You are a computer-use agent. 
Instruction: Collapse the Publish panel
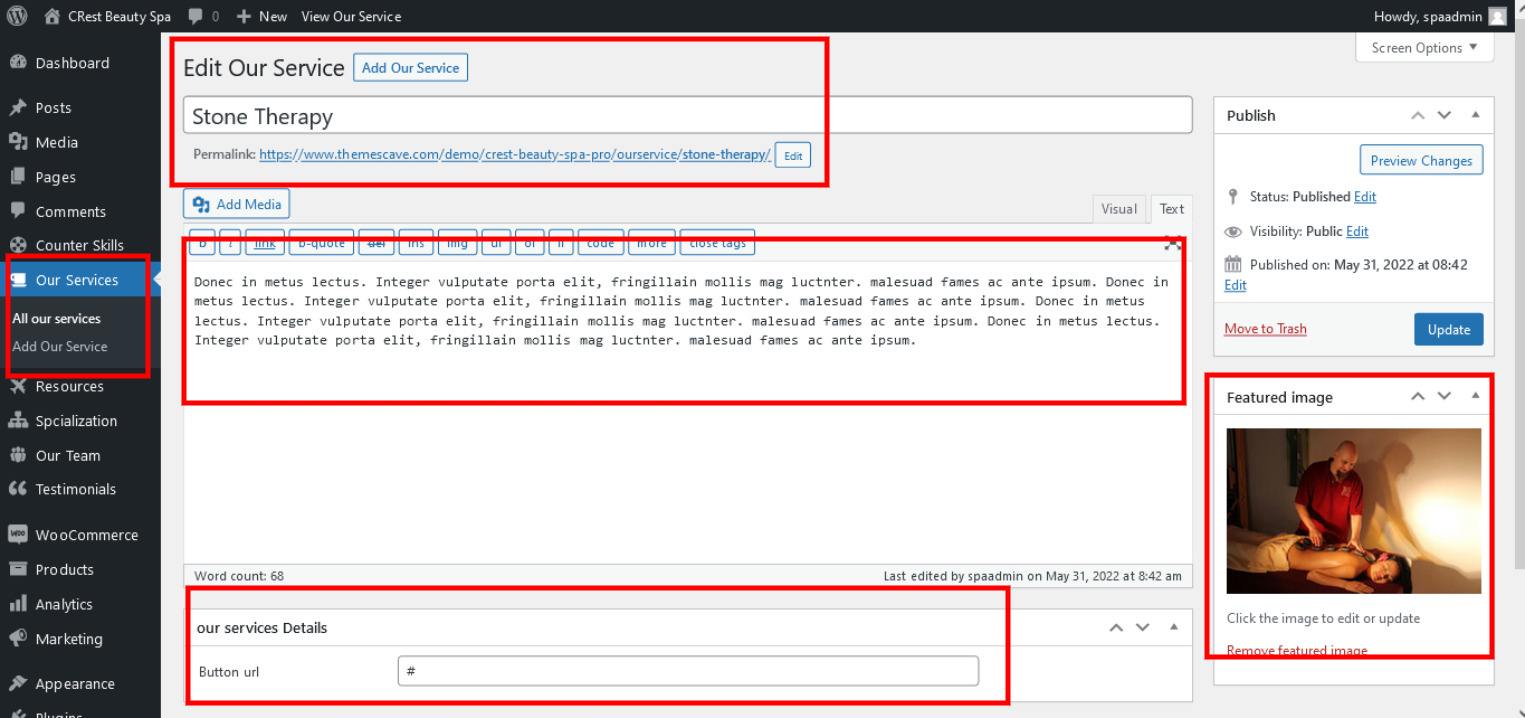[x=1475, y=115]
